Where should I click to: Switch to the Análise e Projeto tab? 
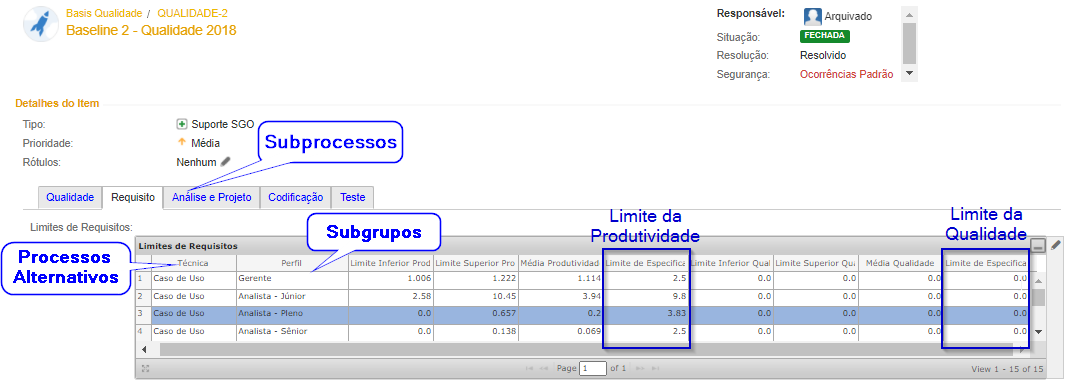(x=212, y=197)
